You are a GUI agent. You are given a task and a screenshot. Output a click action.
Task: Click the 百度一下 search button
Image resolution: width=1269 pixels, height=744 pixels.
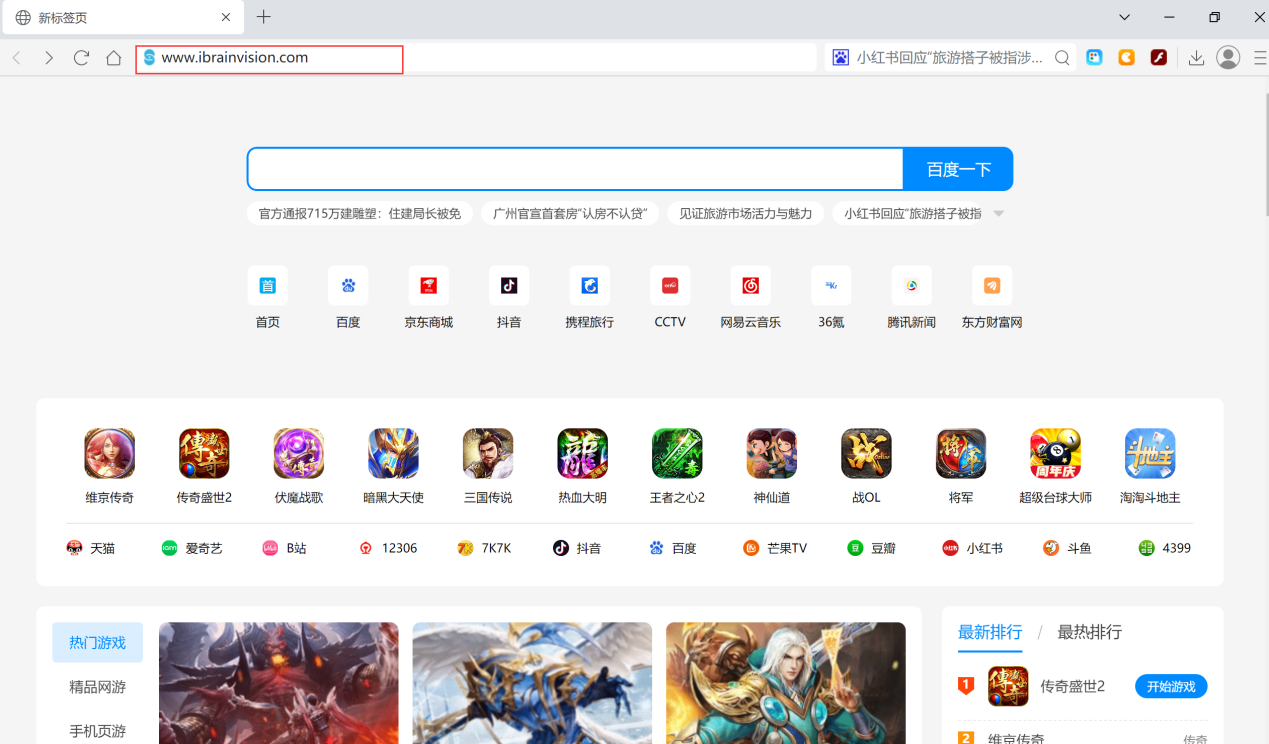[958, 169]
